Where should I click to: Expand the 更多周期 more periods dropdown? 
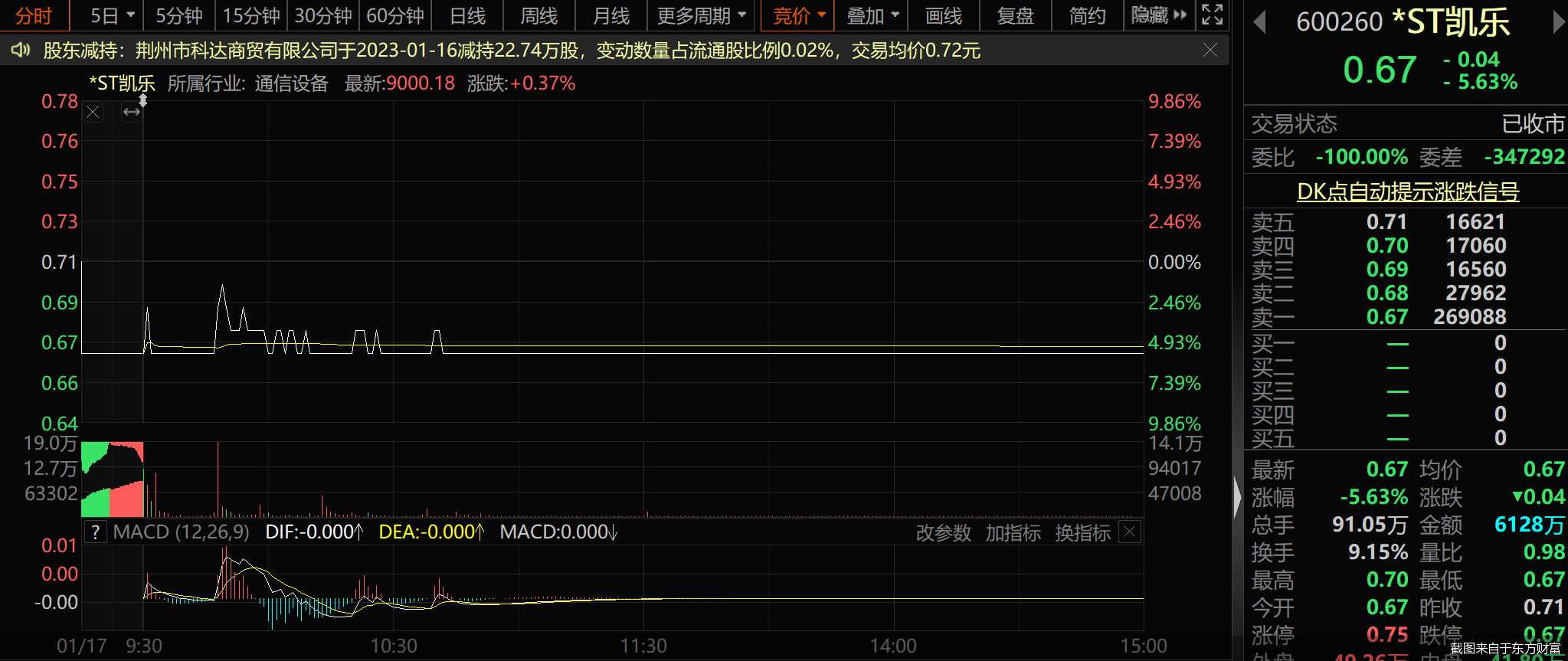(701, 15)
